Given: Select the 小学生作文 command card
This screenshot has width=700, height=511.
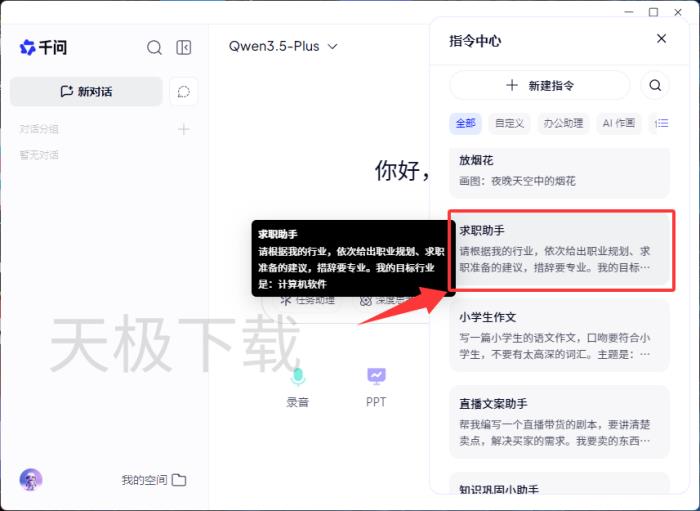Looking at the screenshot, I should (556, 335).
